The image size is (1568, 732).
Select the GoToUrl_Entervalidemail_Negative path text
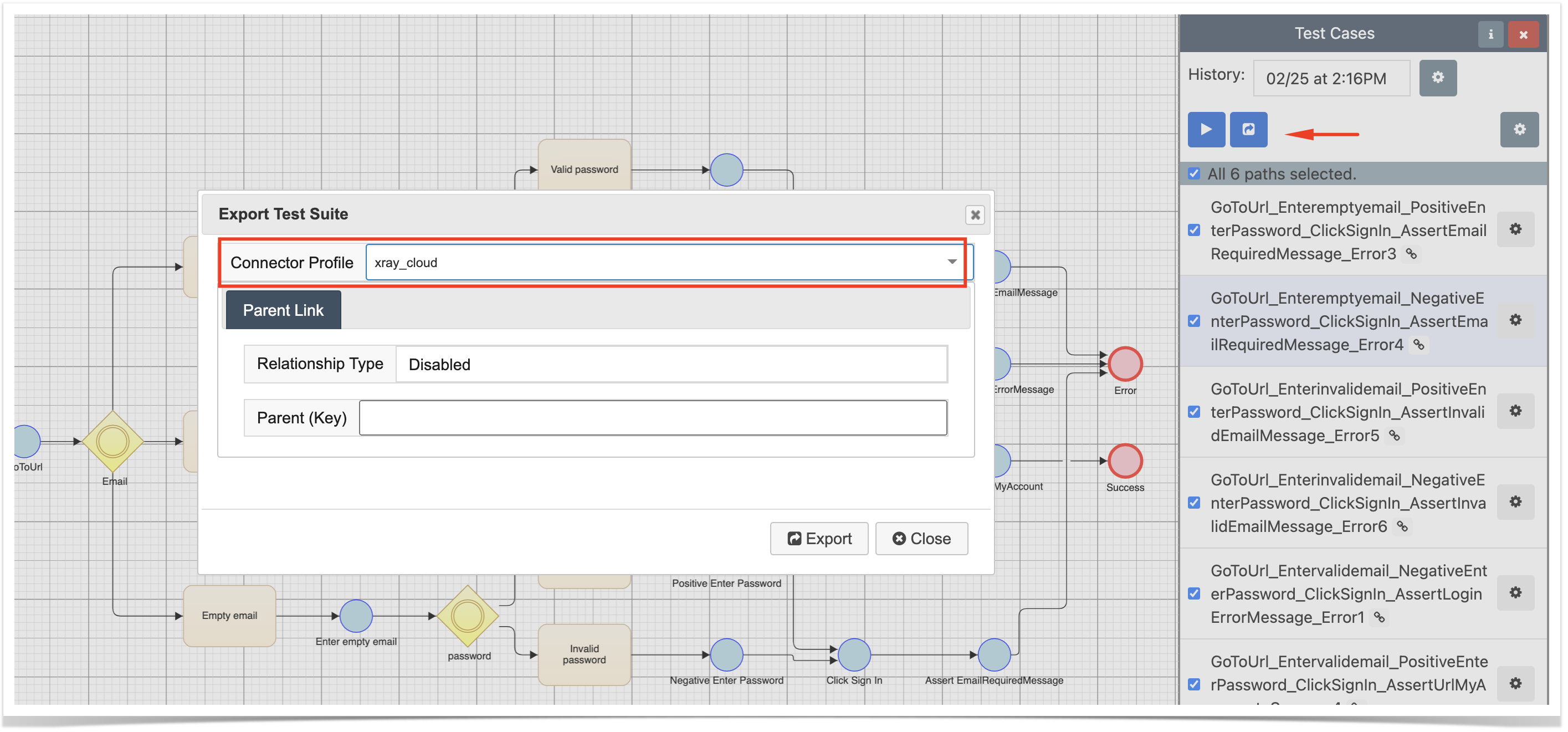pos(1348,595)
